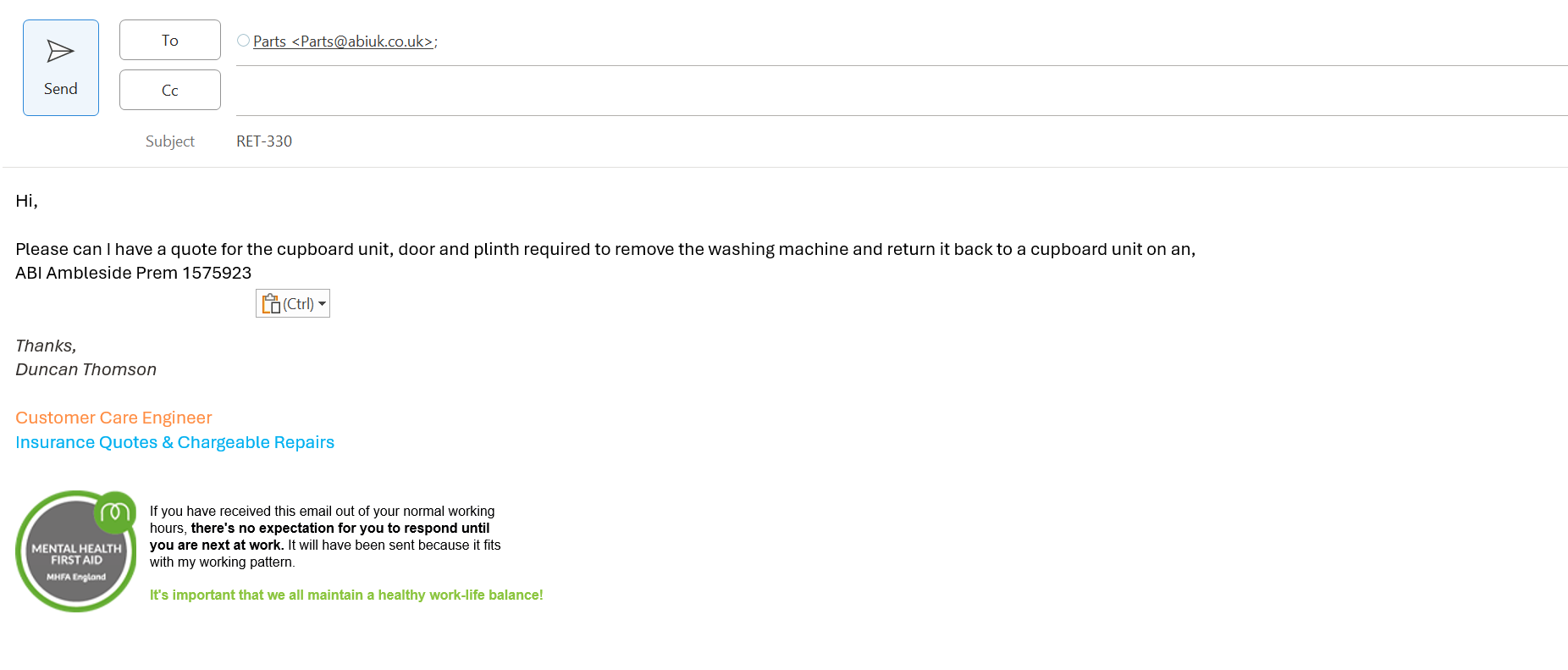
Task: Open the Cc address book button
Action: 169,90
